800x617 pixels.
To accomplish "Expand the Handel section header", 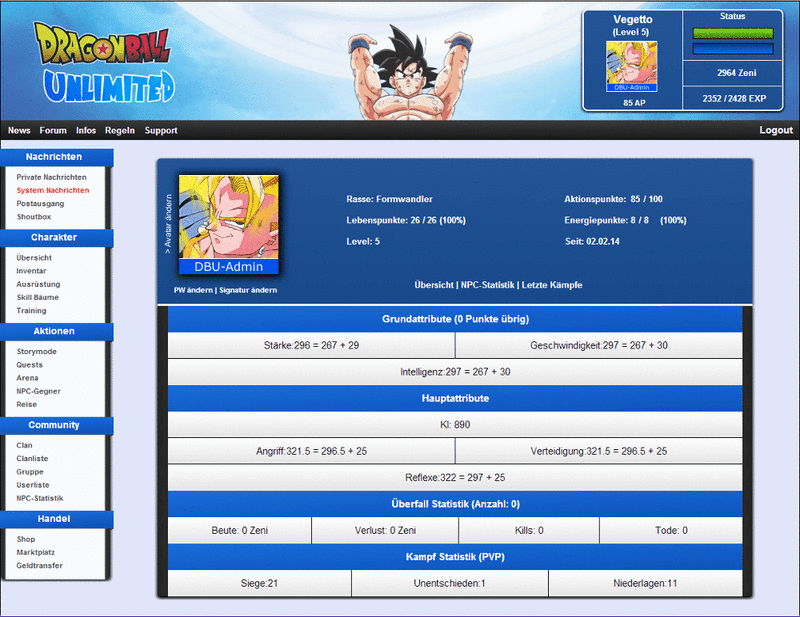I will (56, 519).
